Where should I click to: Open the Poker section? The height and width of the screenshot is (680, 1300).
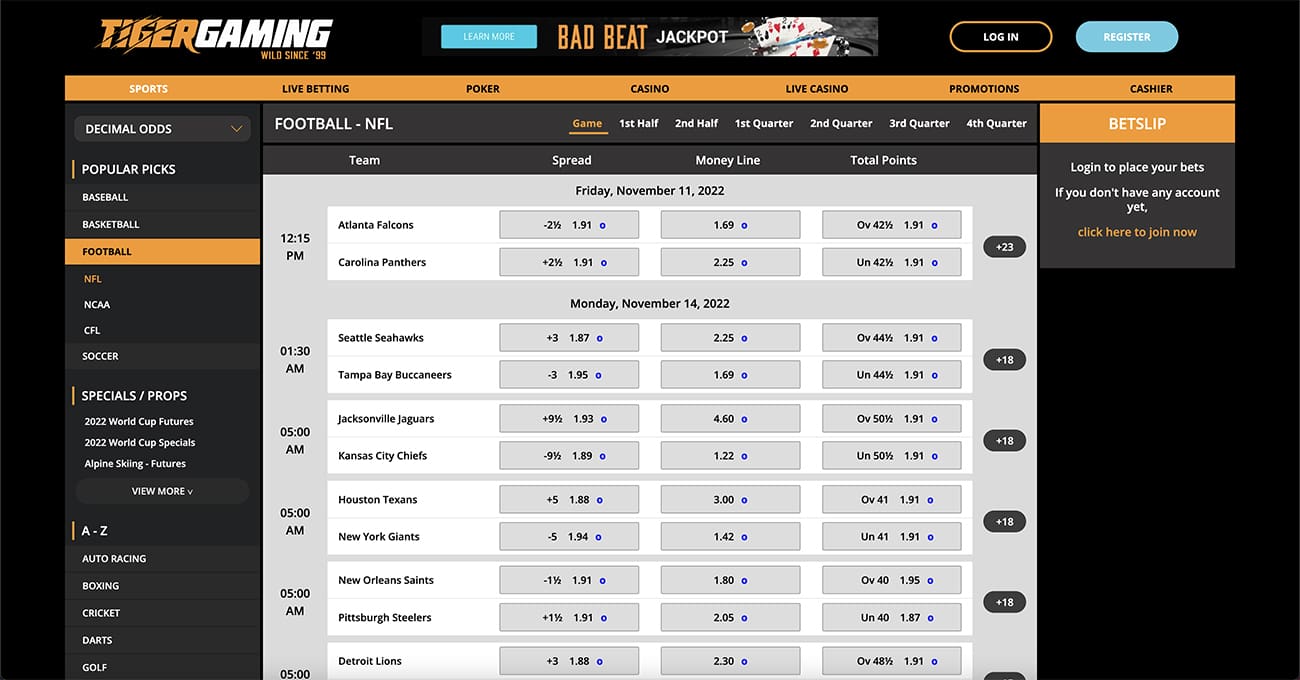pyautogui.click(x=483, y=89)
